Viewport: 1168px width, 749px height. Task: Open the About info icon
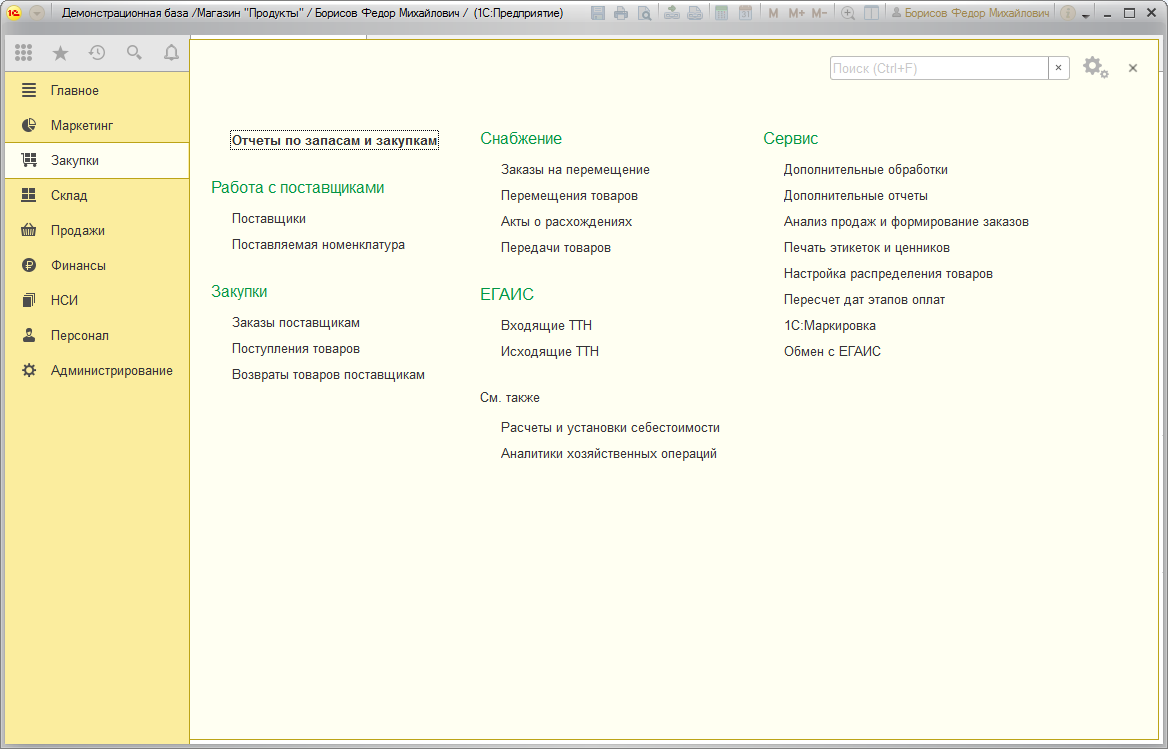(x=1067, y=13)
